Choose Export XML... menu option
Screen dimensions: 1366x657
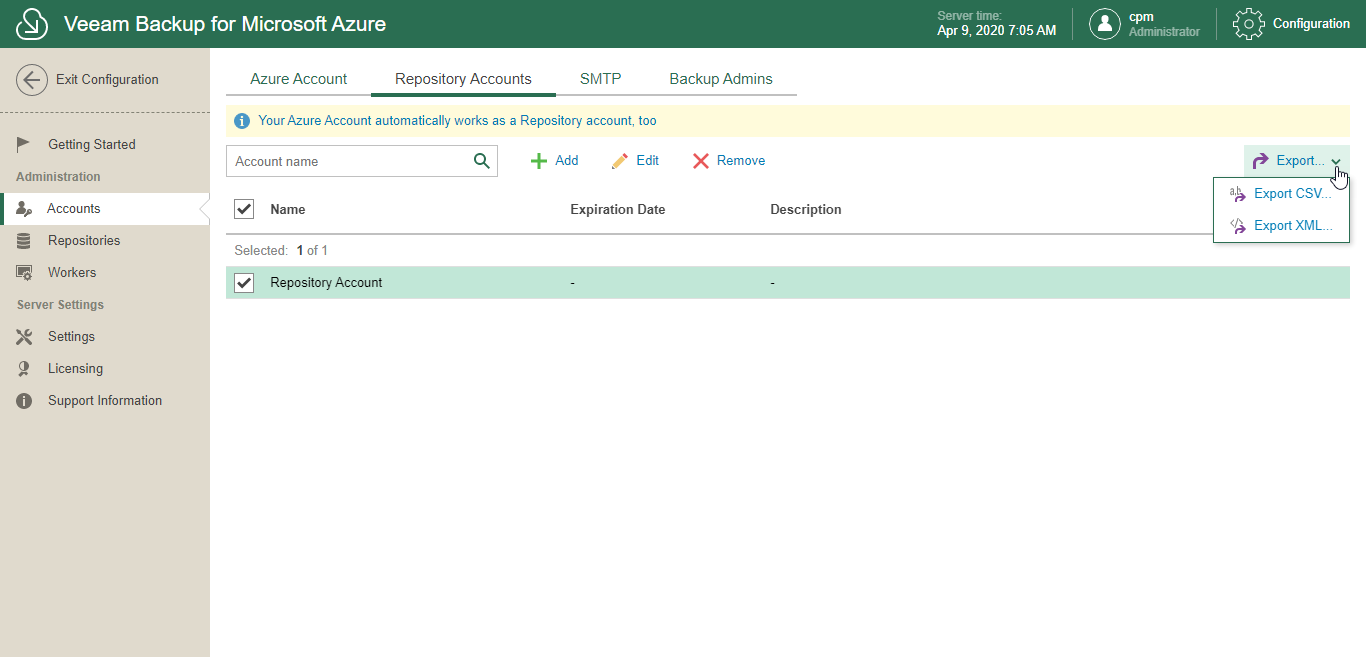coord(1281,226)
